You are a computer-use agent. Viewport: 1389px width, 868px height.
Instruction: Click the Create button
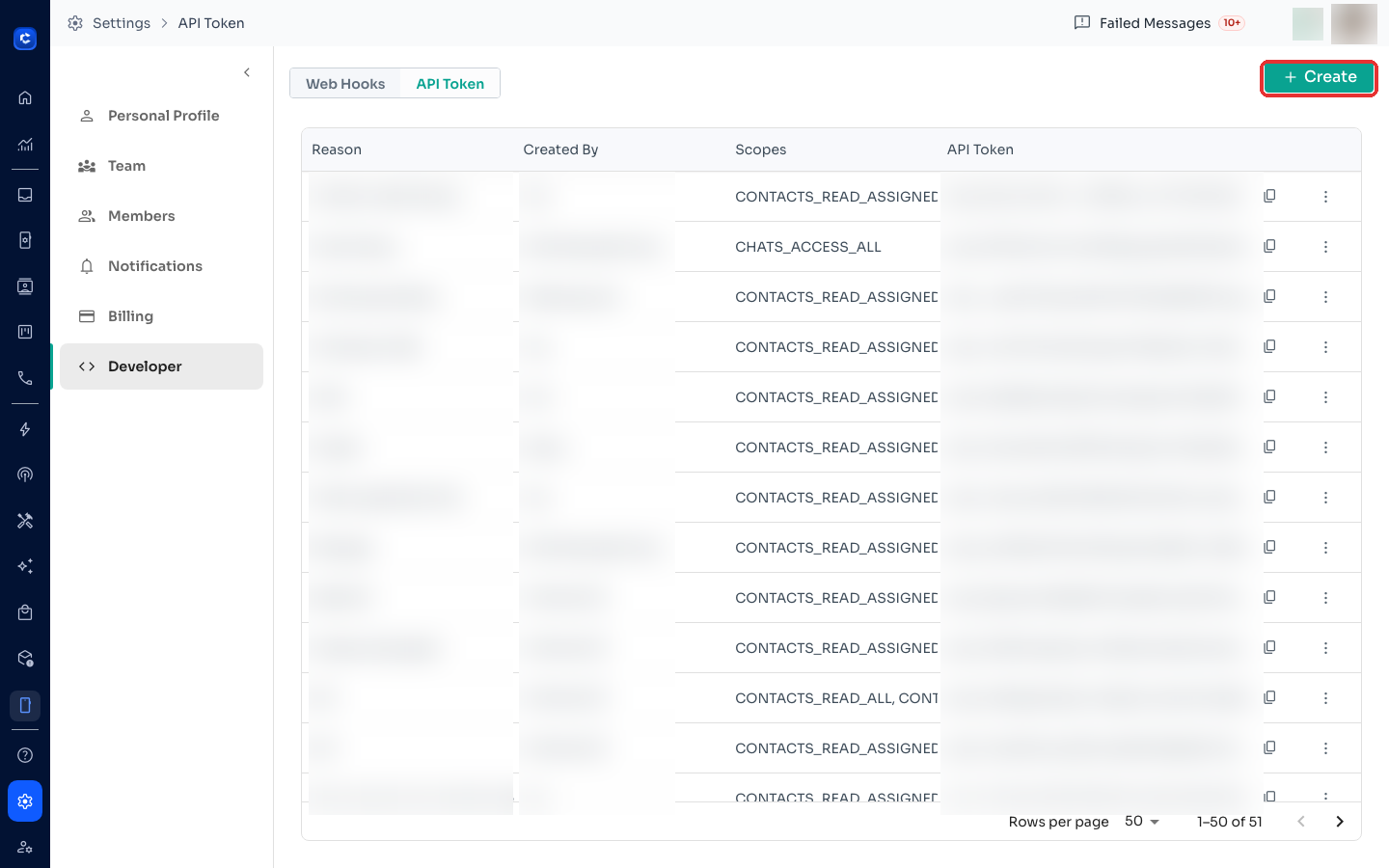point(1319,77)
